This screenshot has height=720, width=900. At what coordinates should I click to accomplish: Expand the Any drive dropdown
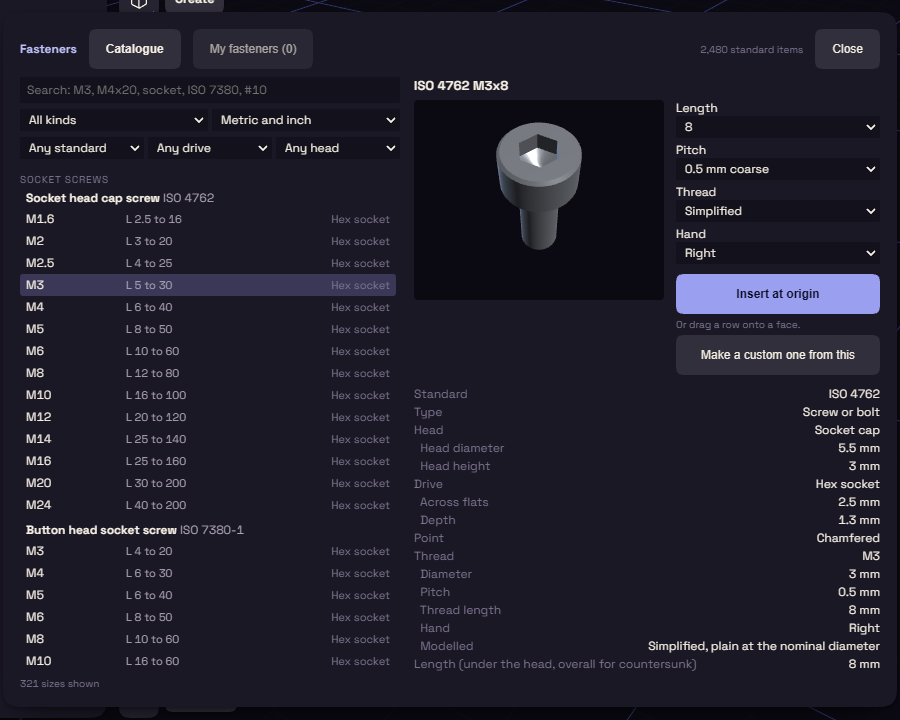(210, 148)
